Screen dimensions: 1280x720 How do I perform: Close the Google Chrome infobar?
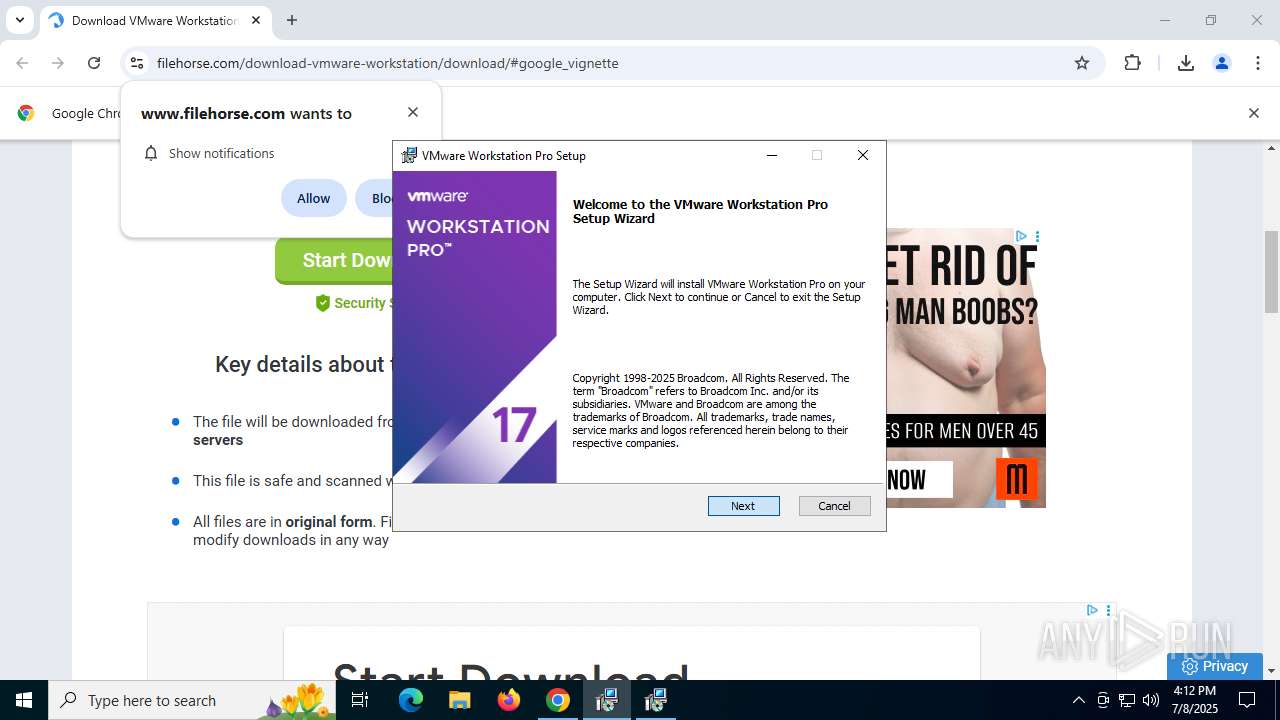(1253, 113)
